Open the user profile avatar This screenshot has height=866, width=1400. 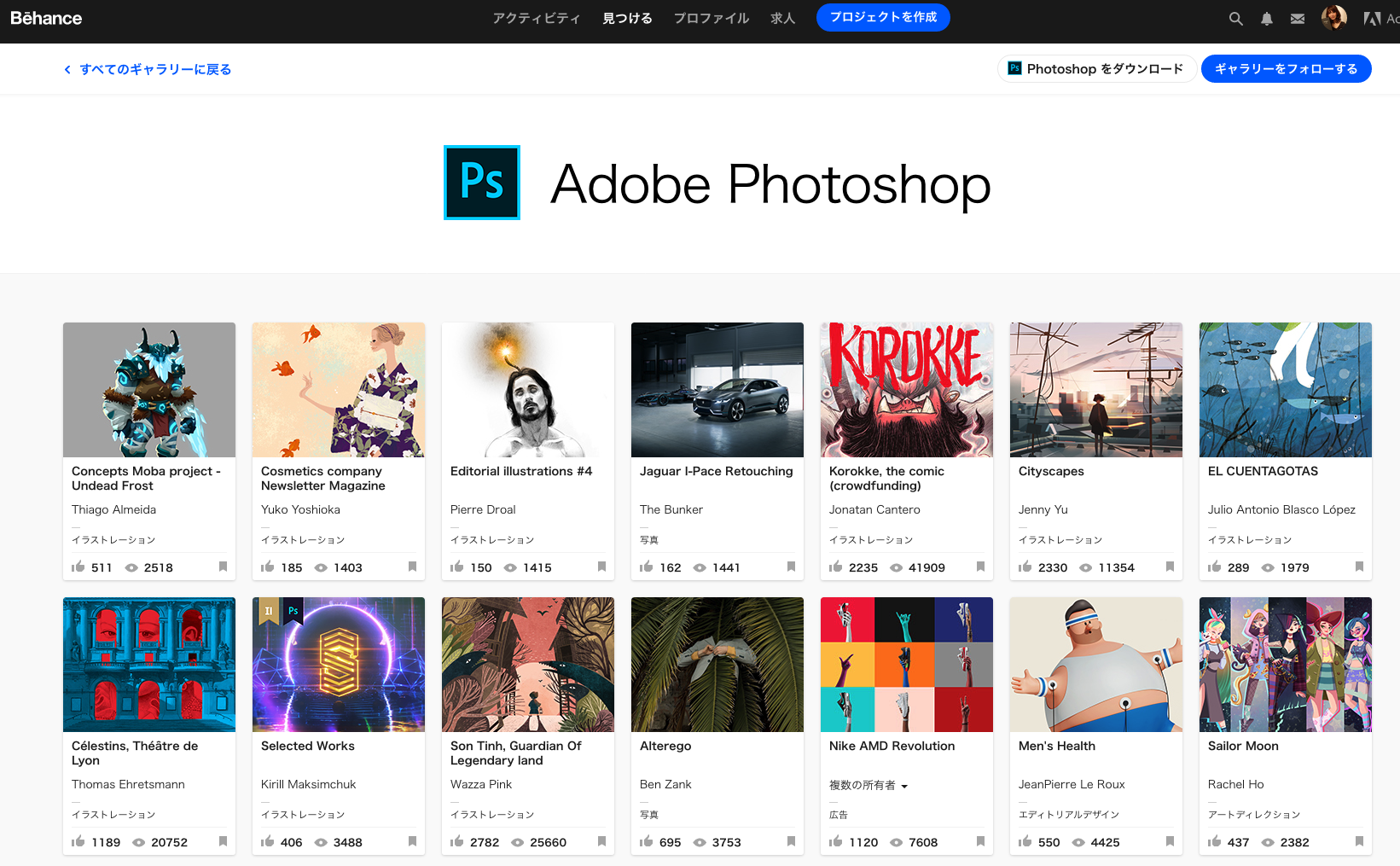pos(1334,17)
